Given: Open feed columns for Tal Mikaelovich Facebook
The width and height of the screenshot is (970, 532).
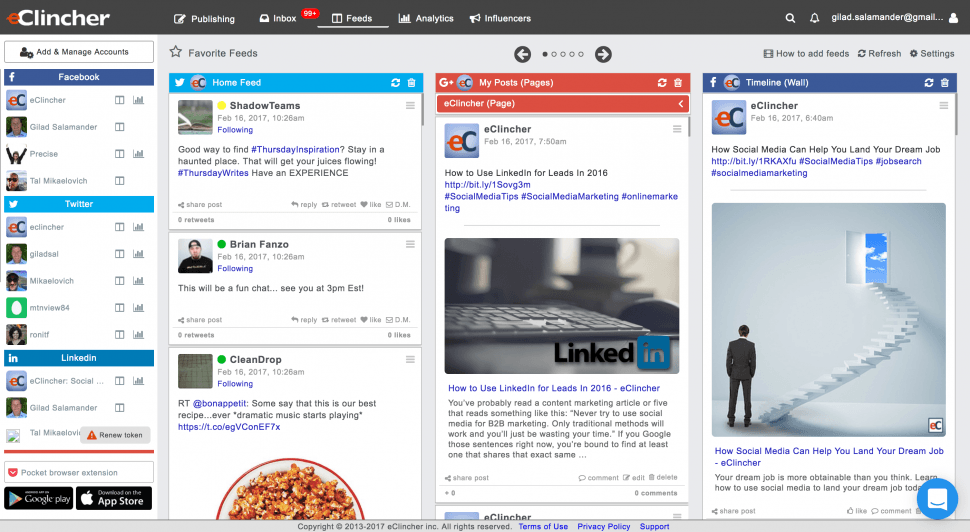Looking at the screenshot, I should click(x=119, y=181).
